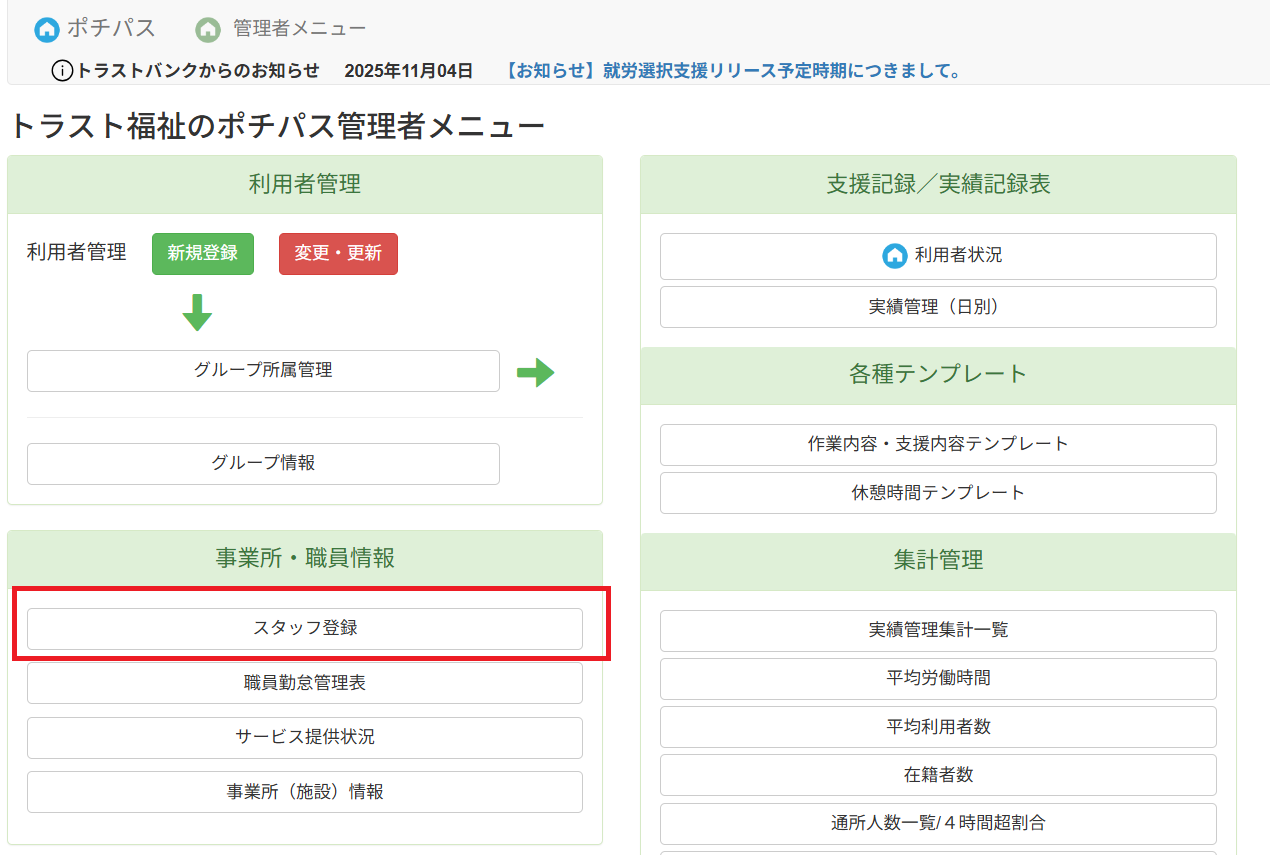
Task: Open グループ情報
Action: (x=263, y=463)
